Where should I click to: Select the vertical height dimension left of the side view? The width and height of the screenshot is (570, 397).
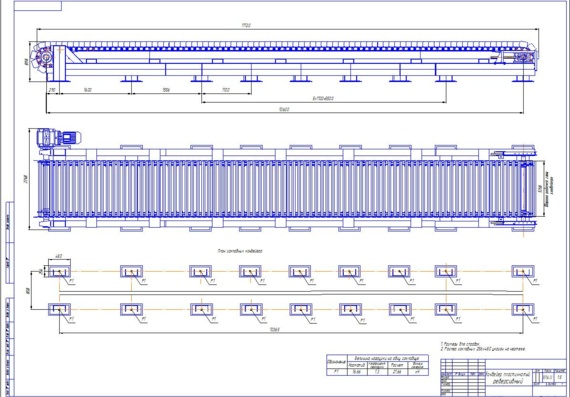27,62
